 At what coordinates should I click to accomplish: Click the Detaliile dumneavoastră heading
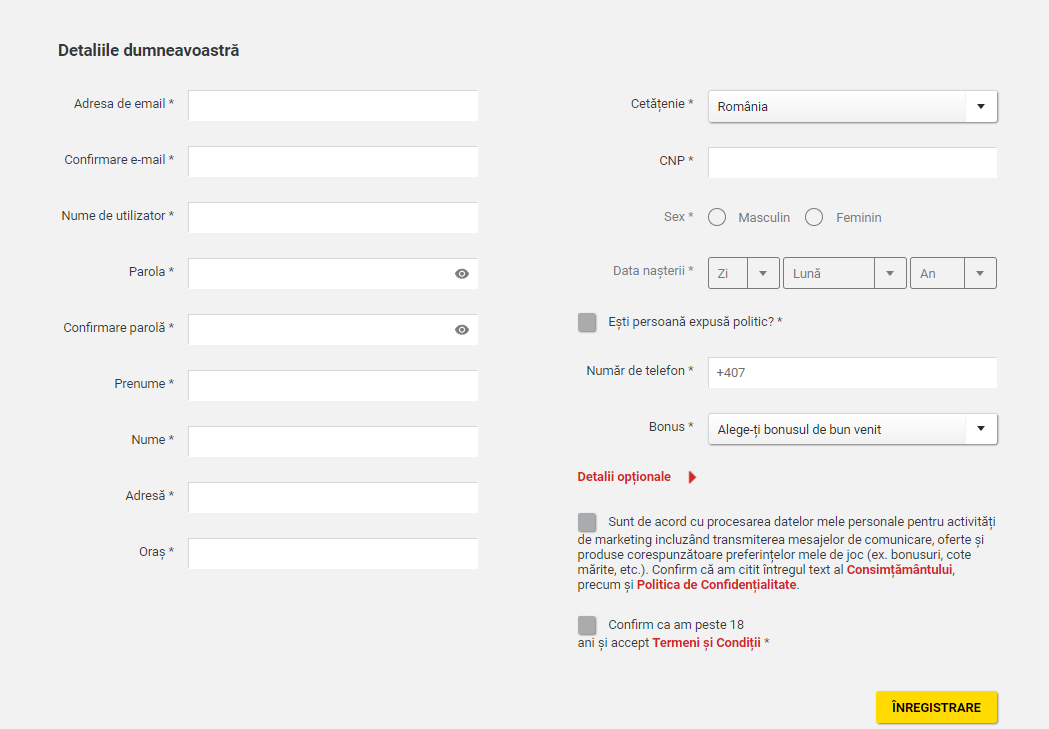point(149,50)
